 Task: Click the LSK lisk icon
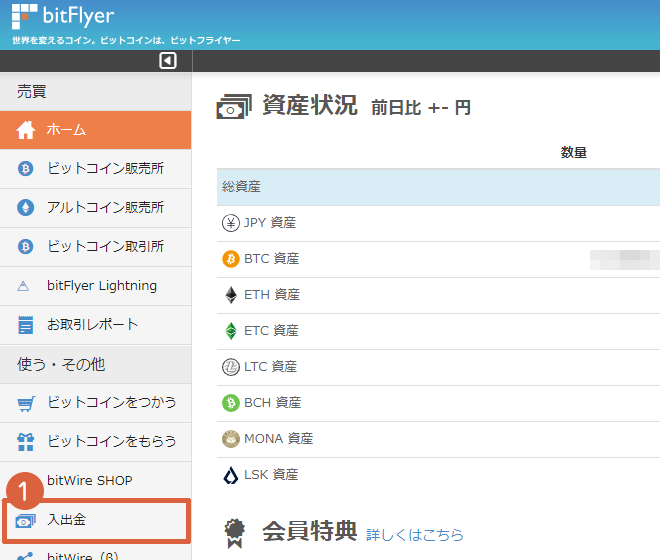click(231, 475)
